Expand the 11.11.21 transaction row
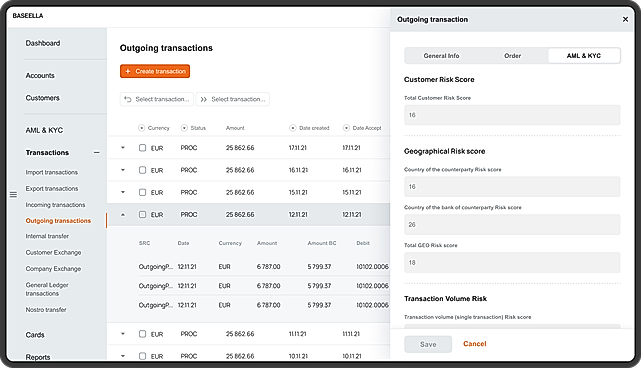This screenshot has width=641, height=368. (123, 334)
